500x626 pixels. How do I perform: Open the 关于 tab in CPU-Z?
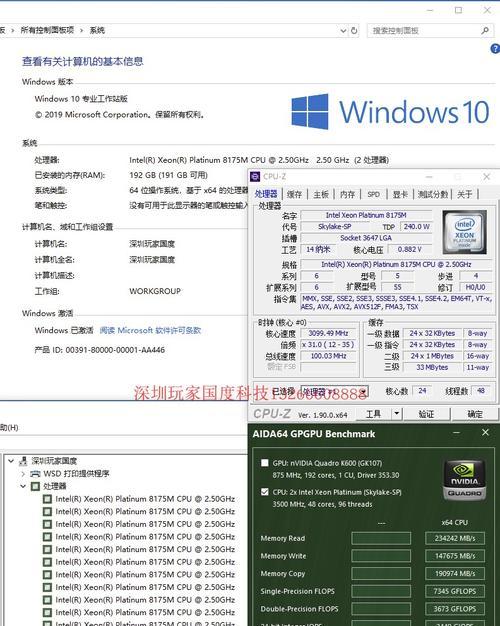click(464, 194)
